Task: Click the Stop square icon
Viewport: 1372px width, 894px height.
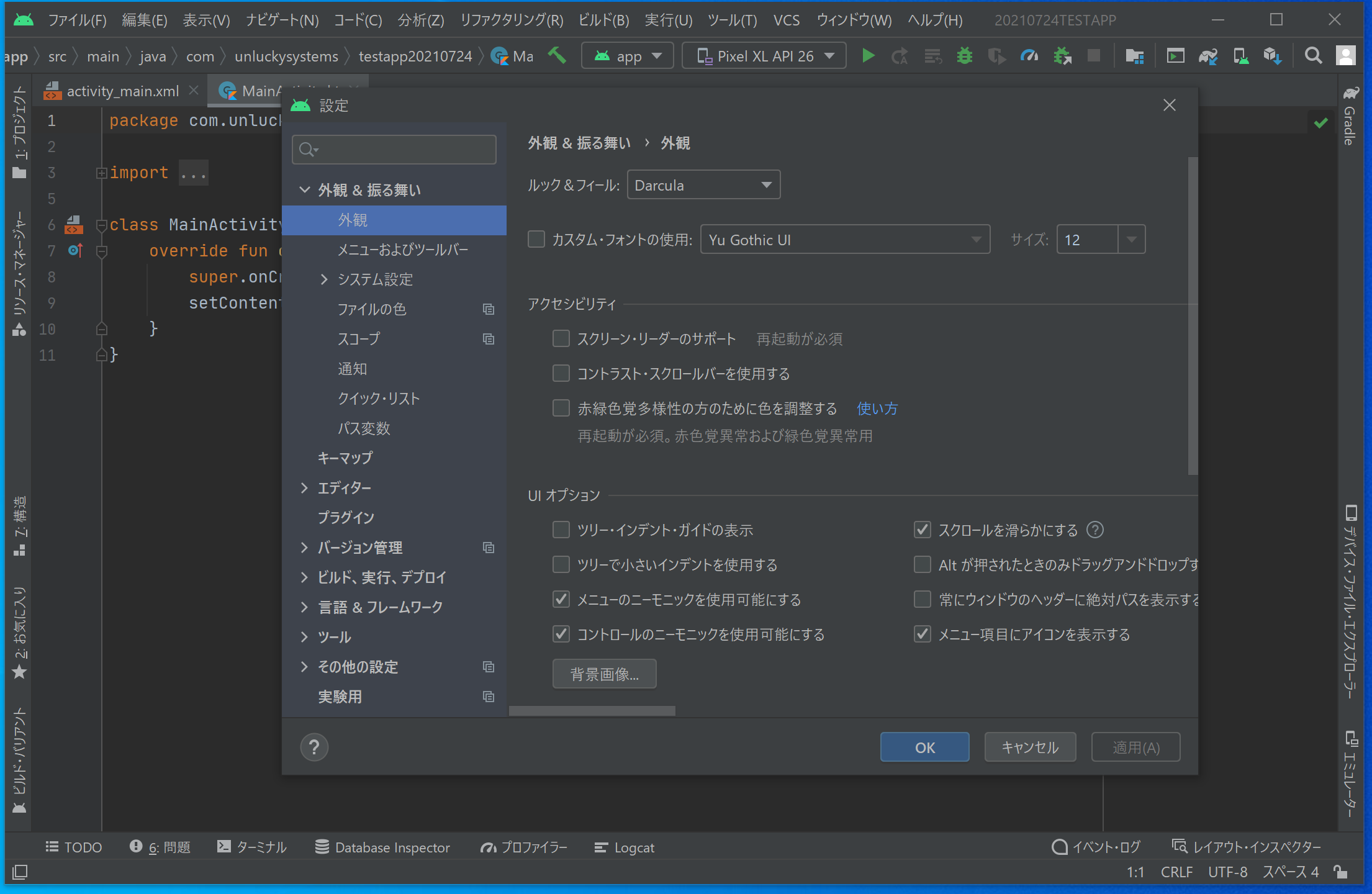Action: [x=1094, y=56]
